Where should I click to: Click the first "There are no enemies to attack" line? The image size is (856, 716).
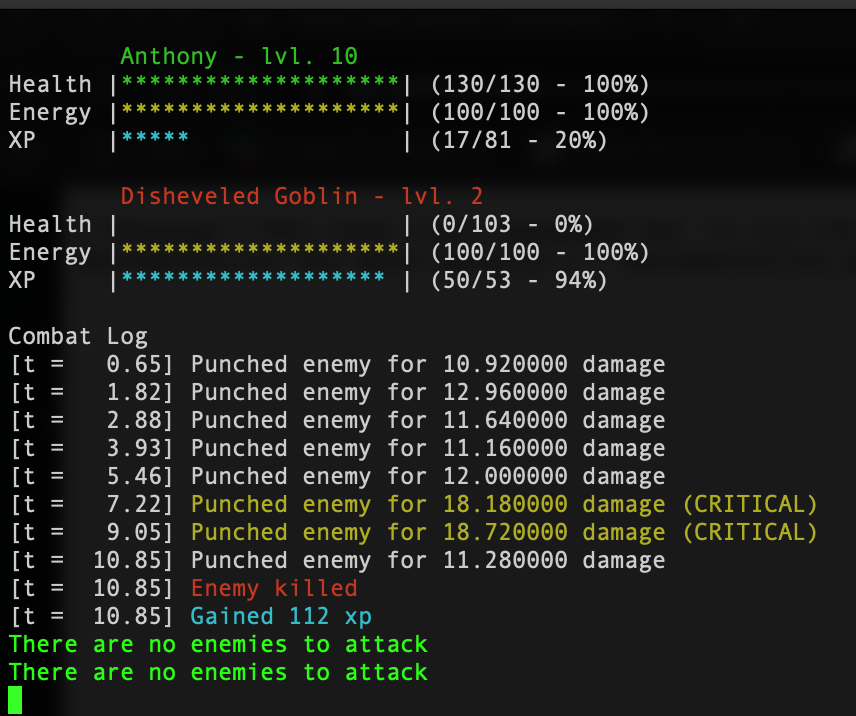tap(218, 644)
